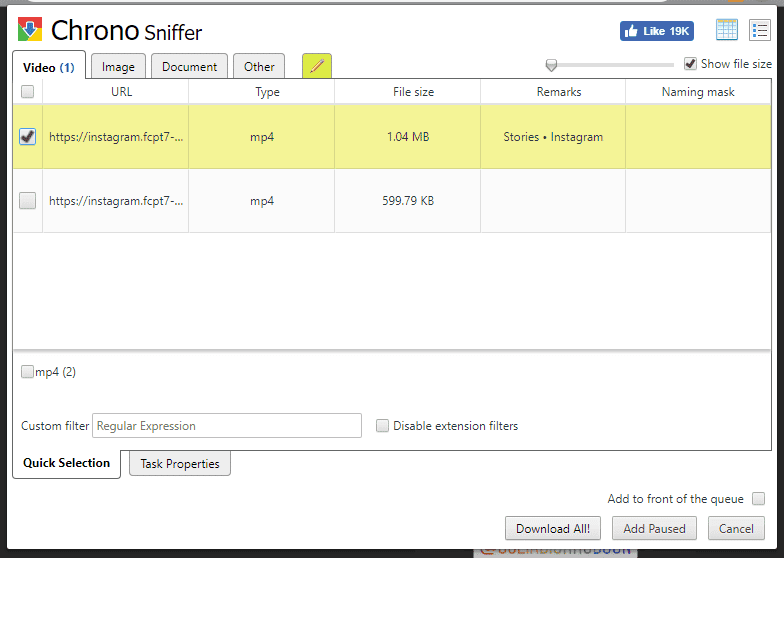Check the 599.79 KB row checkbox
Image resolution: width=784 pixels, height=640 pixels.
pos(28,200)
